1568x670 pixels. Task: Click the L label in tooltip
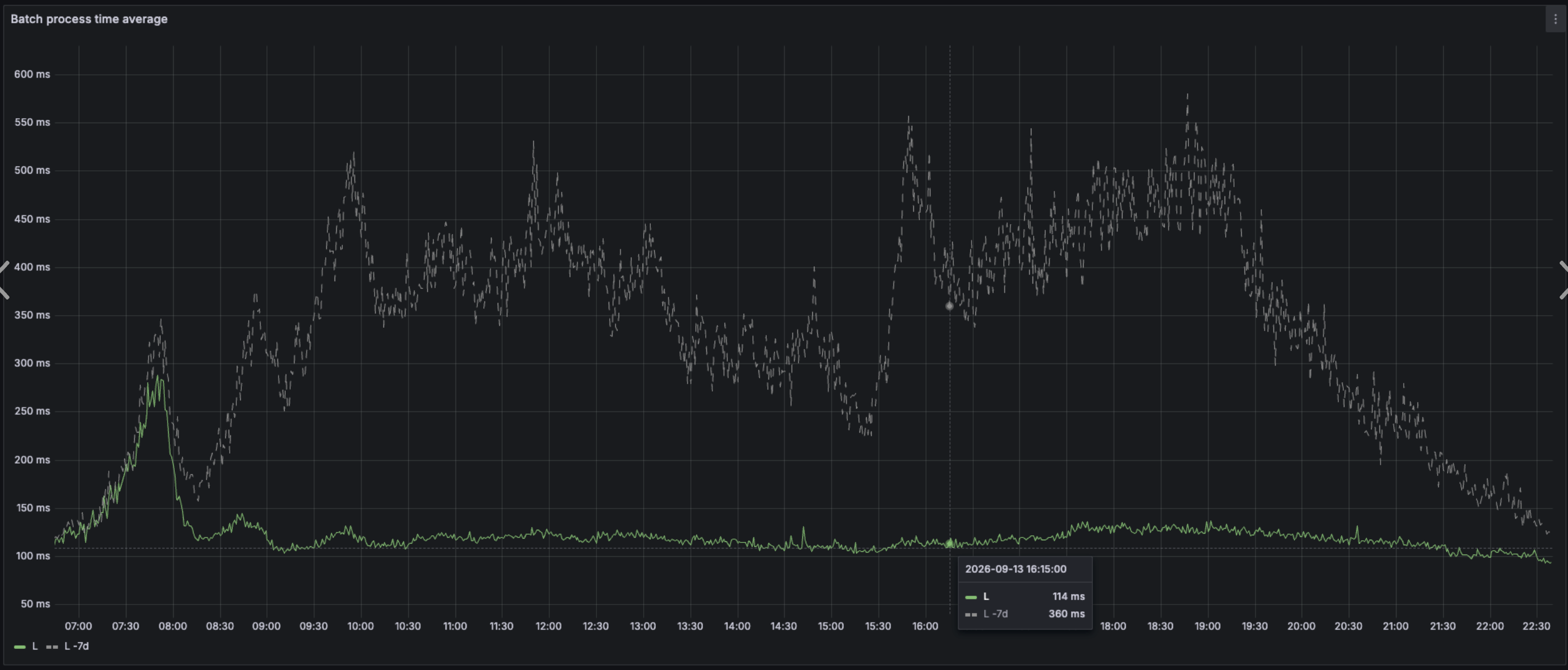click(986, 596)
